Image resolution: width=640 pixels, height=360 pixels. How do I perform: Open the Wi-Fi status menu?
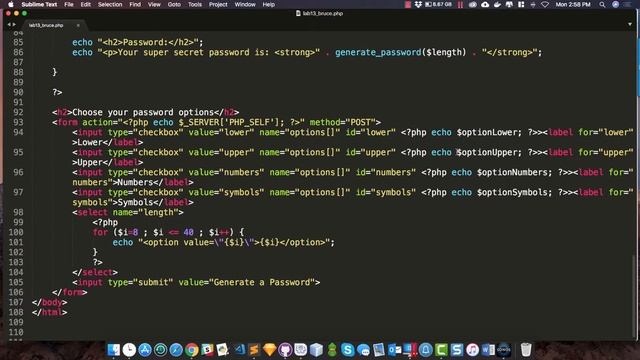click(545, 4)
